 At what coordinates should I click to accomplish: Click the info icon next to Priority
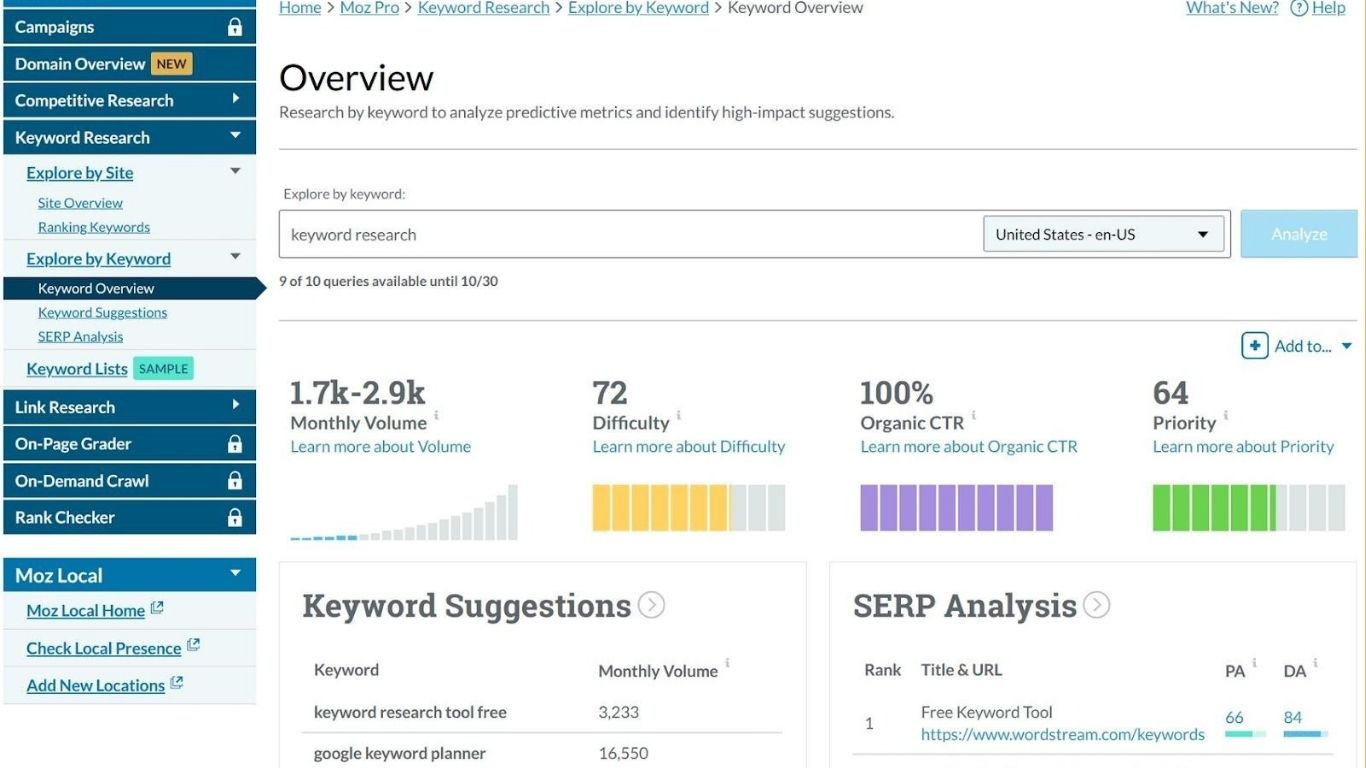click(x=1225, y=415)
